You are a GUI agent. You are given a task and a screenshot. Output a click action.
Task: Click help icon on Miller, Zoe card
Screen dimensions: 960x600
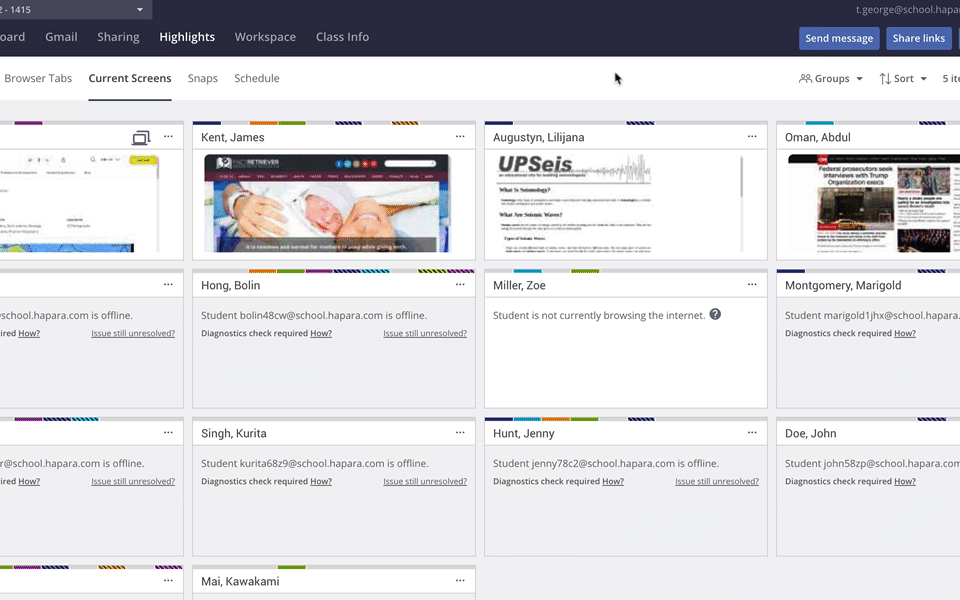tap(715, 314)
